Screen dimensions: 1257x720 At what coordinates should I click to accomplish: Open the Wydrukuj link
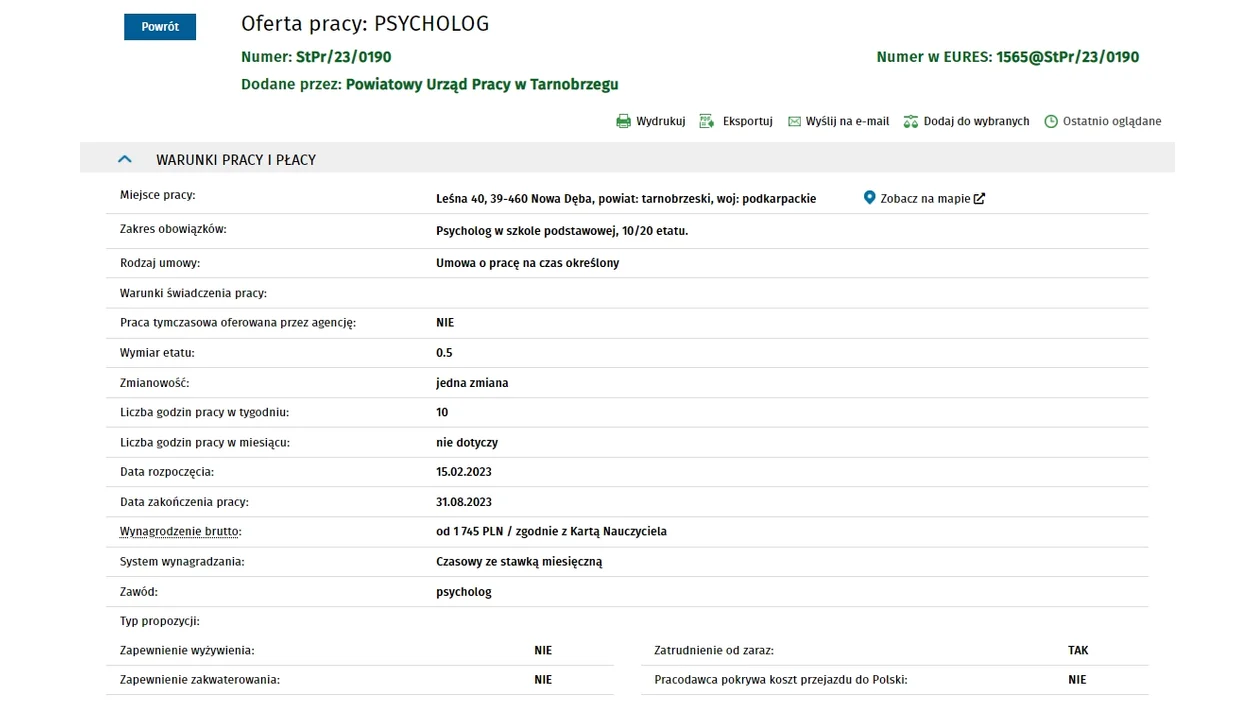[660, 122]
